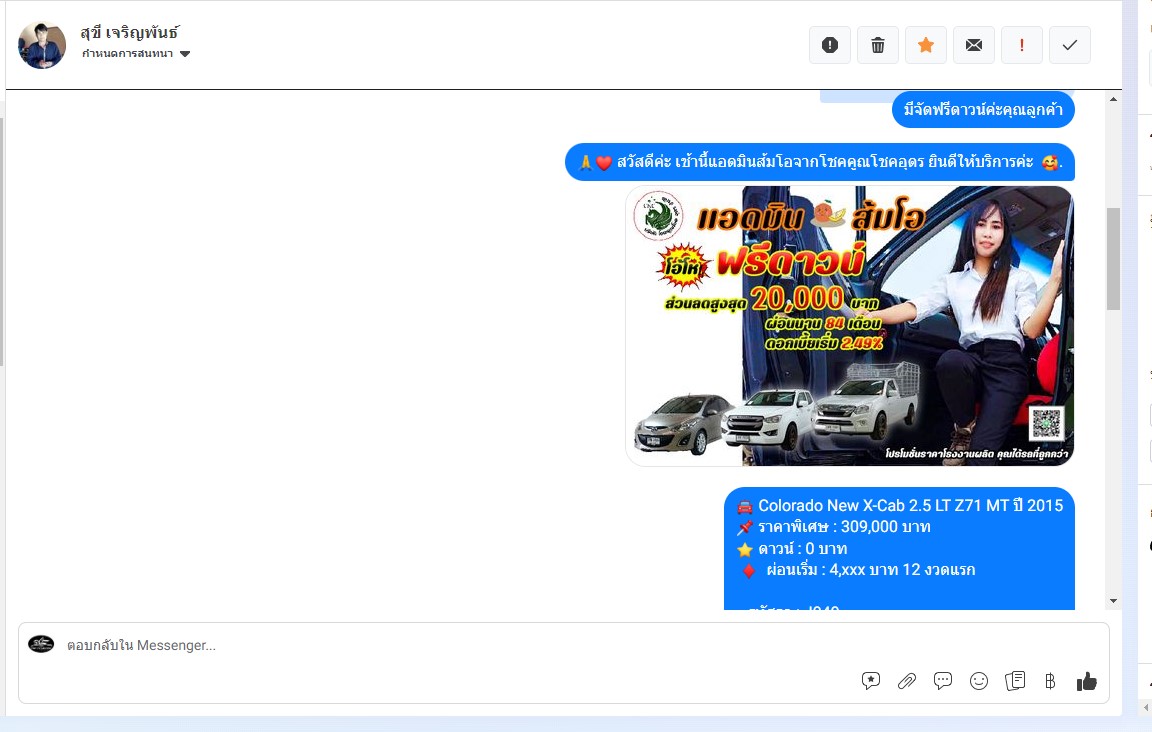Image resolution: width=1152 pixels, height=732 pixels.
Task: Select ดาวน์ : 0 บาท line
Action: pos(802,549)
